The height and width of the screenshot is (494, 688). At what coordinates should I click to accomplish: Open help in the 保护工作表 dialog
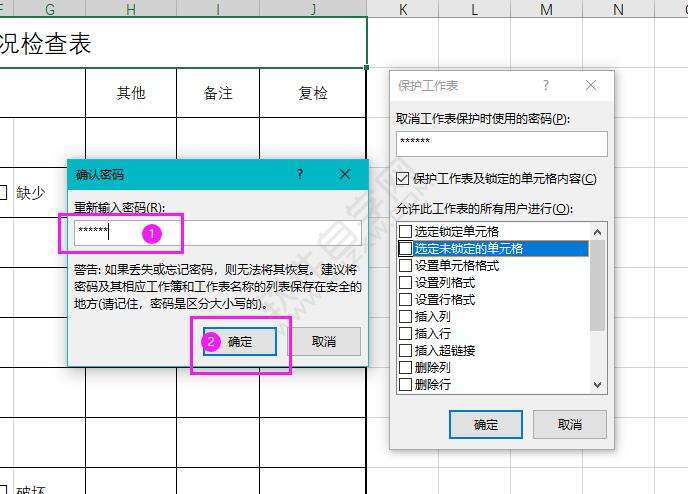(x=546, y=85)
